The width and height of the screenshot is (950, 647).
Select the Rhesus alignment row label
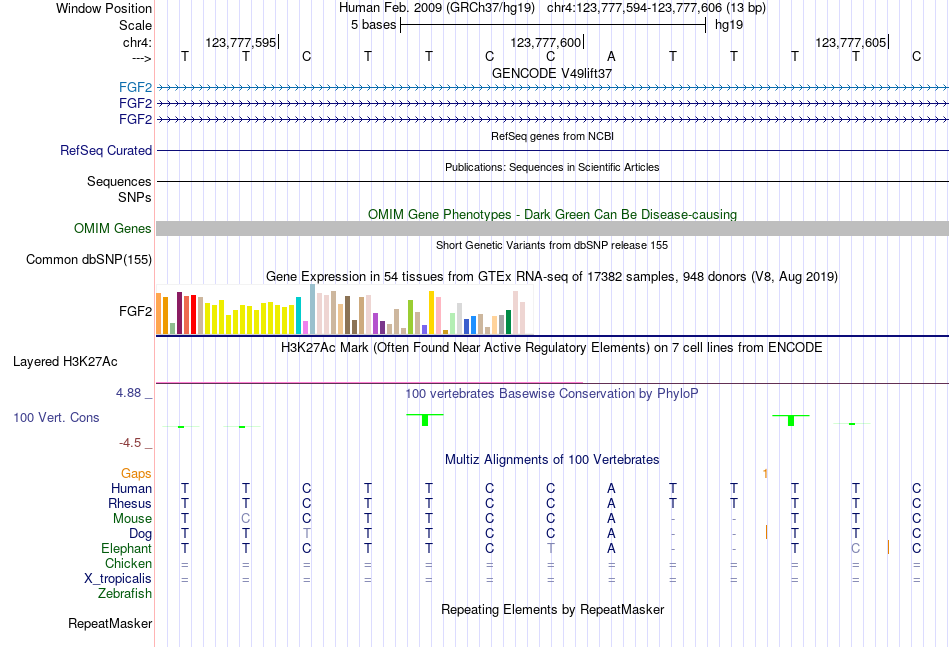(x=130, y=503)
